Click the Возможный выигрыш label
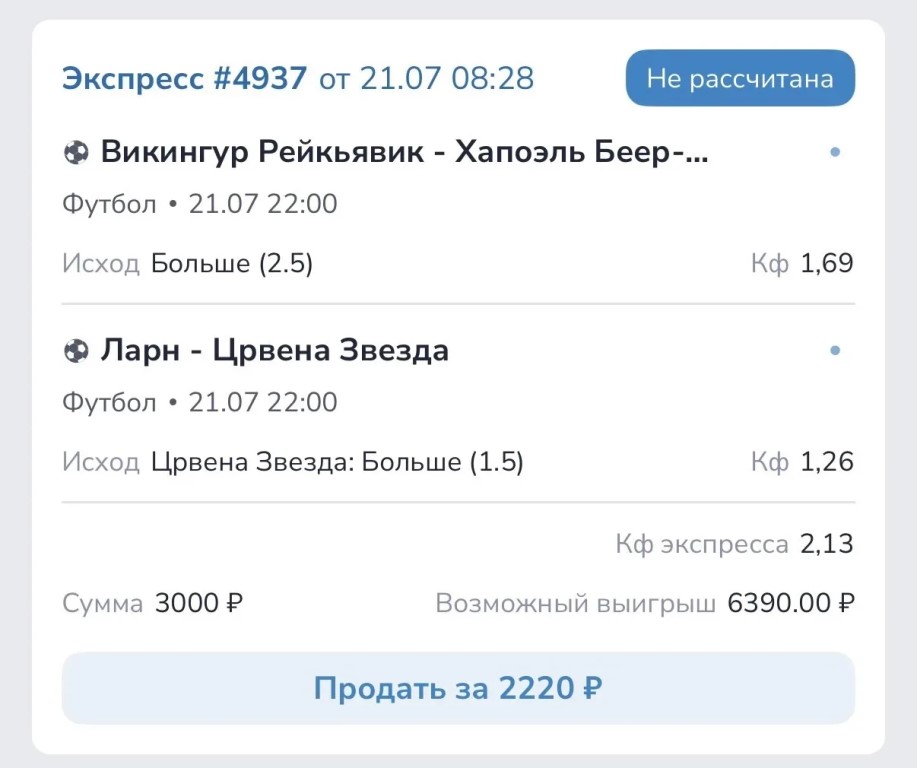 click(575, 604)
